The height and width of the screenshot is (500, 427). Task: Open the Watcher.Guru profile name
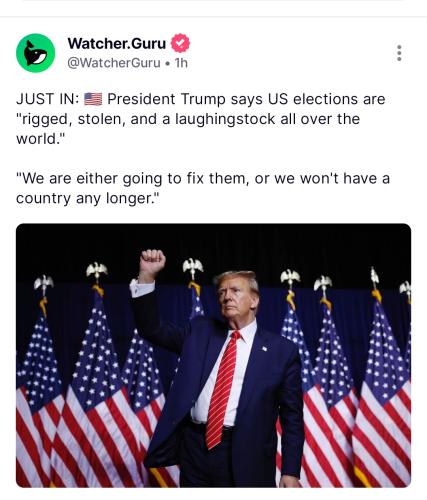(117, 43)
